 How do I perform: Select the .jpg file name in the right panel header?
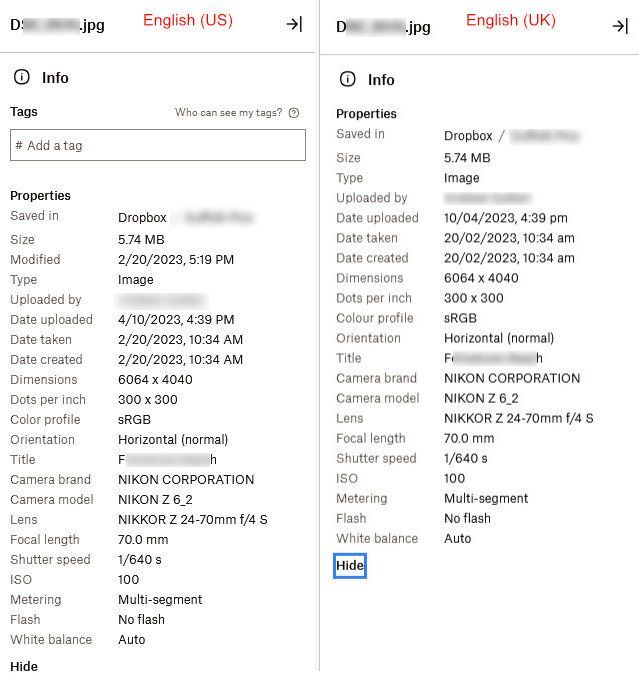pos(383,27)
